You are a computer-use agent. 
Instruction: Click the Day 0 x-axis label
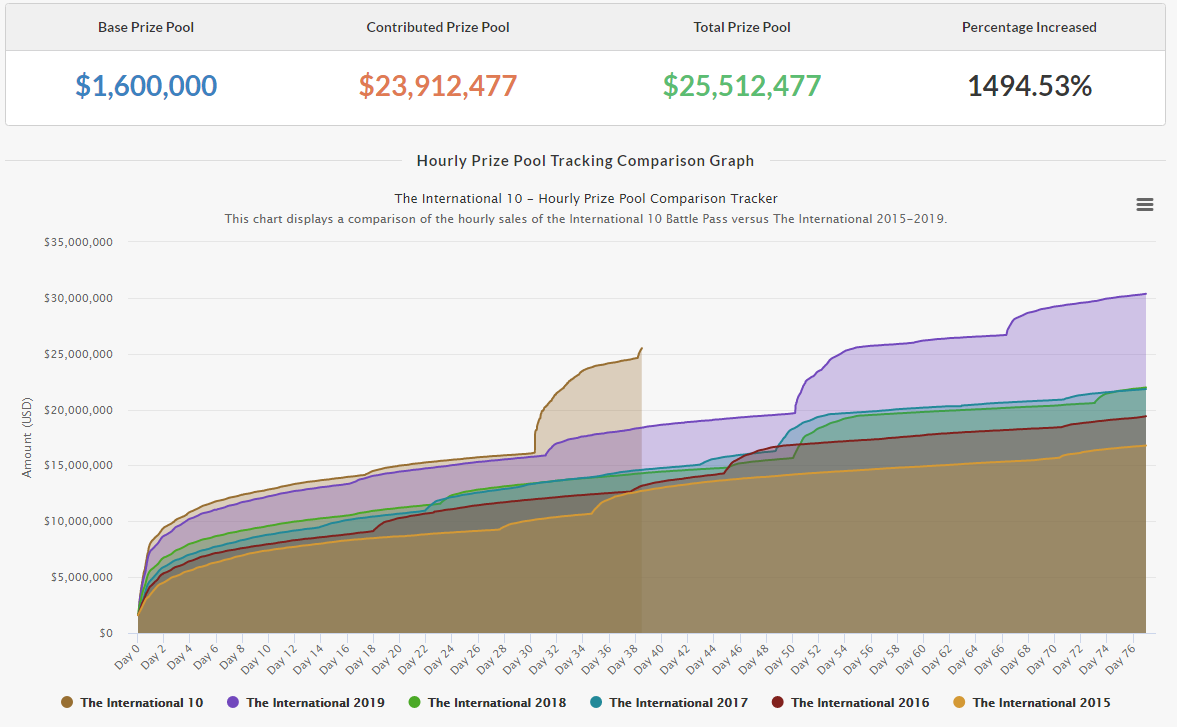(127, 656)
